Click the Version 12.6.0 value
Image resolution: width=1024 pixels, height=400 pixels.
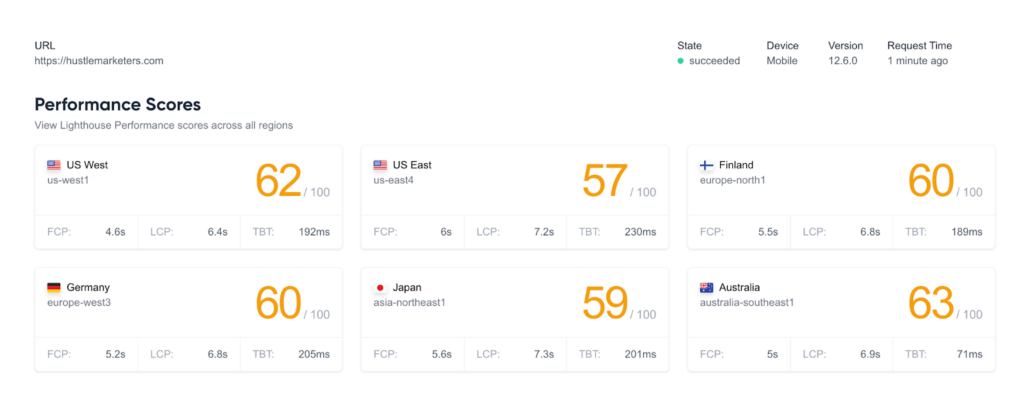[843, 61]
